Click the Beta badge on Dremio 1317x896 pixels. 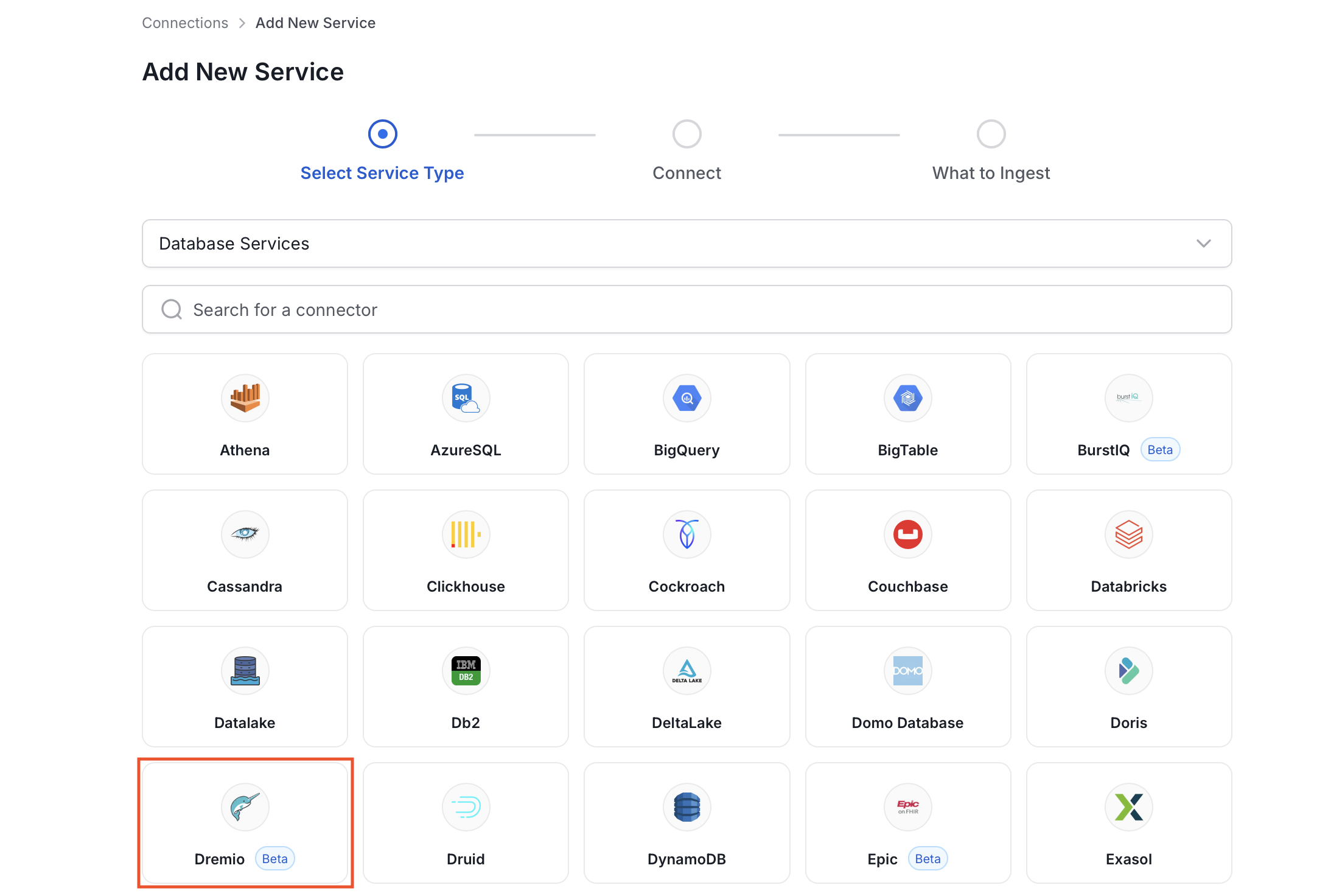pyautogui.click(x=274, y=859)
